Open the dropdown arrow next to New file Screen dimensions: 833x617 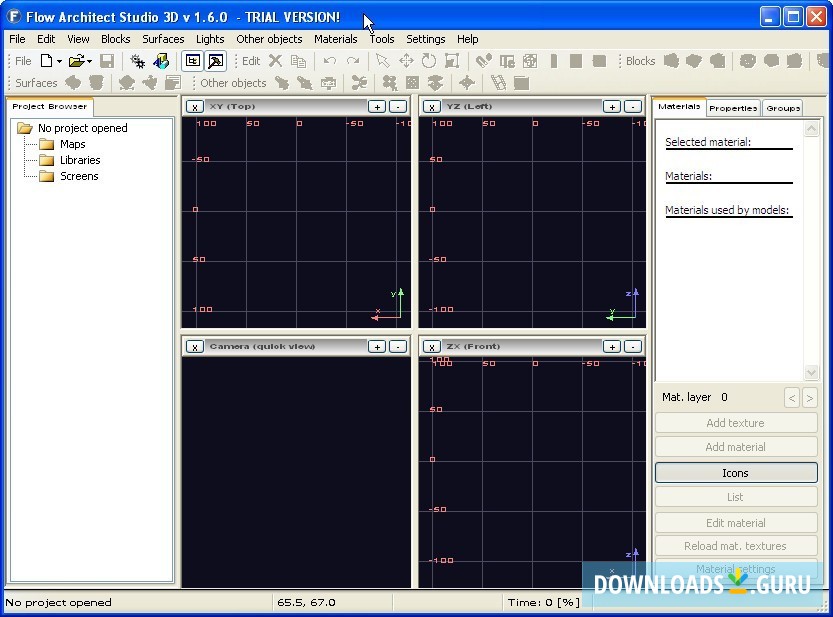coord(59,62)
